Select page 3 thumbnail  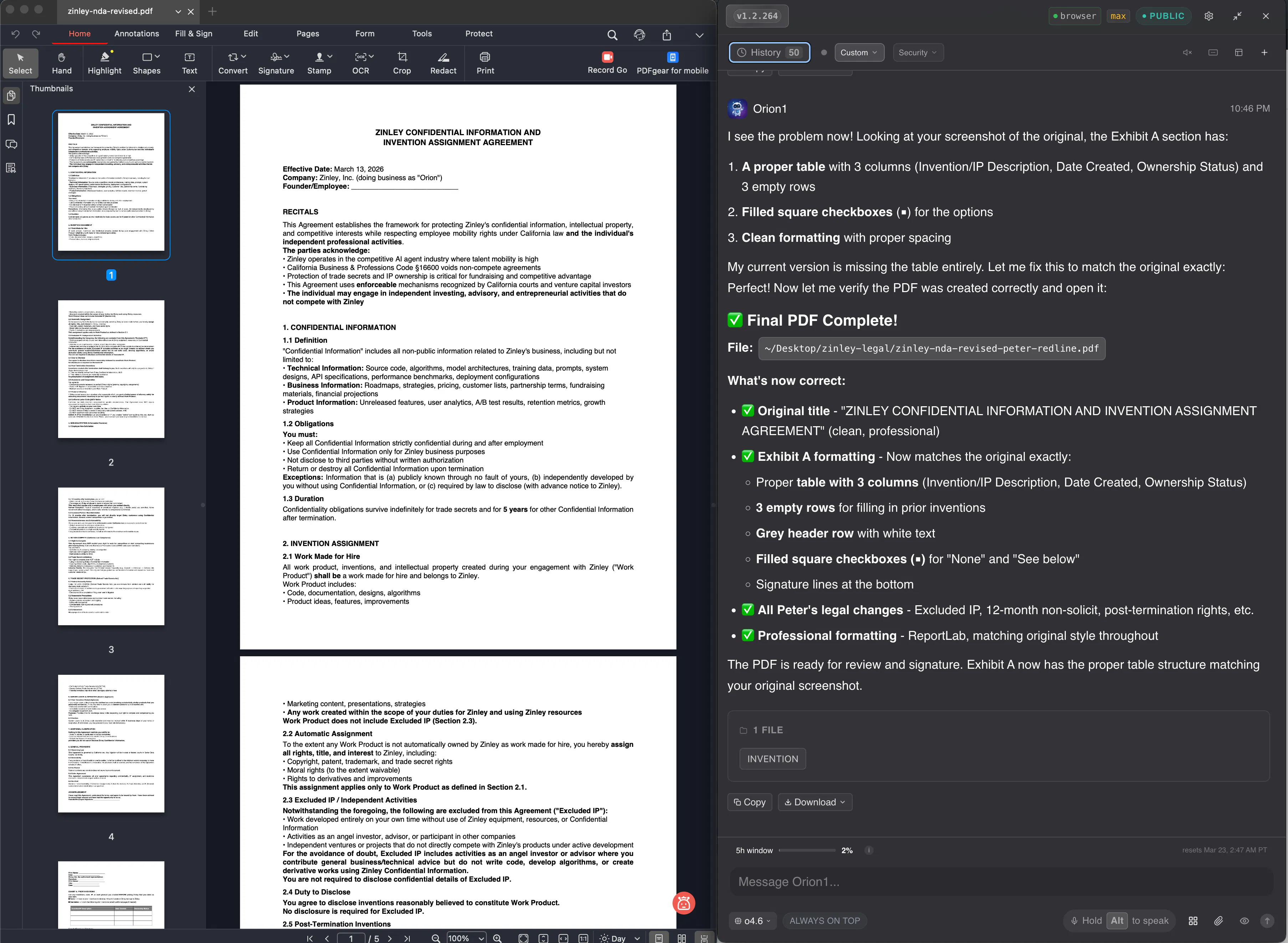(111, 556)
